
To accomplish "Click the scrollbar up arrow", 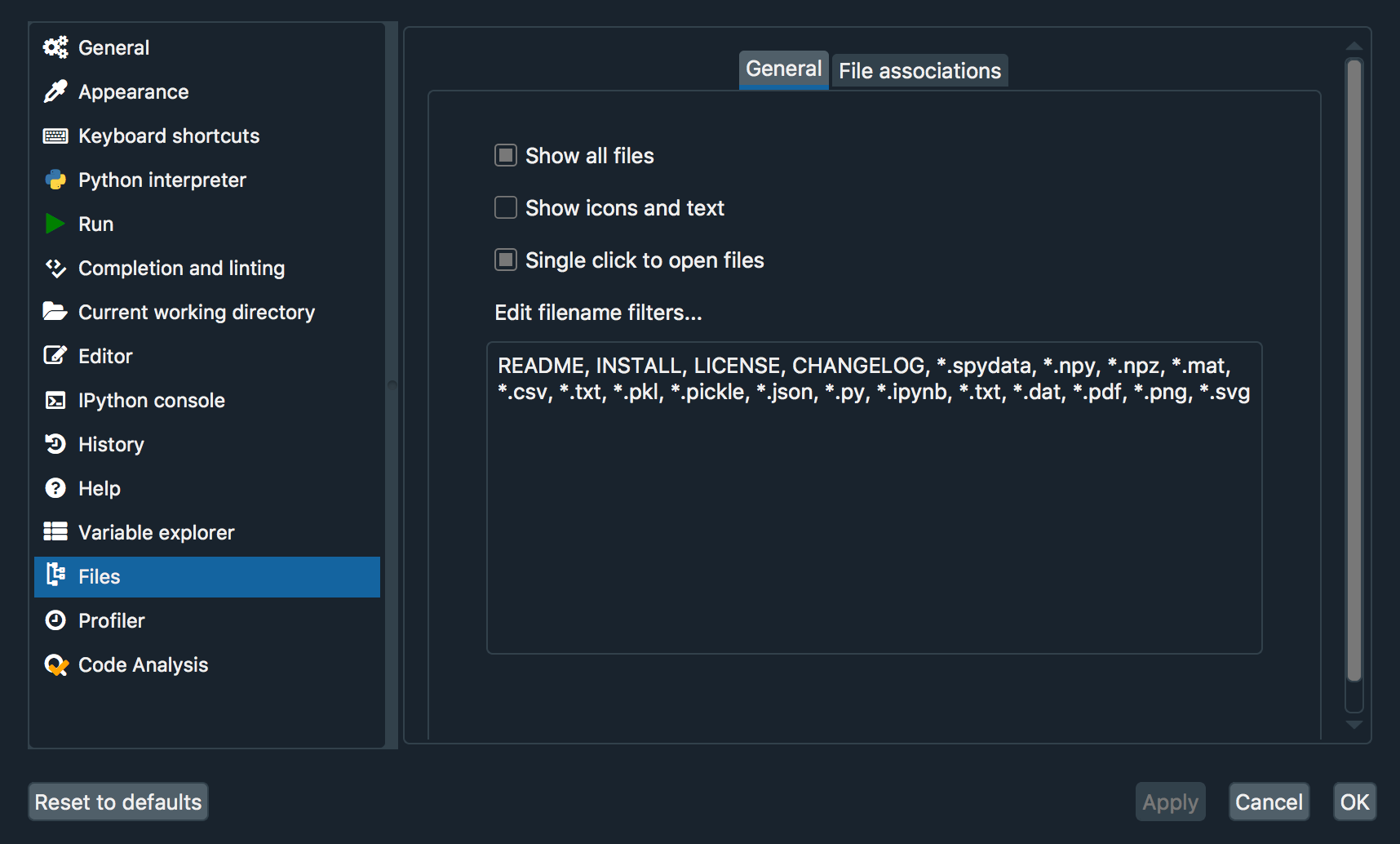I will [1354, 46].
